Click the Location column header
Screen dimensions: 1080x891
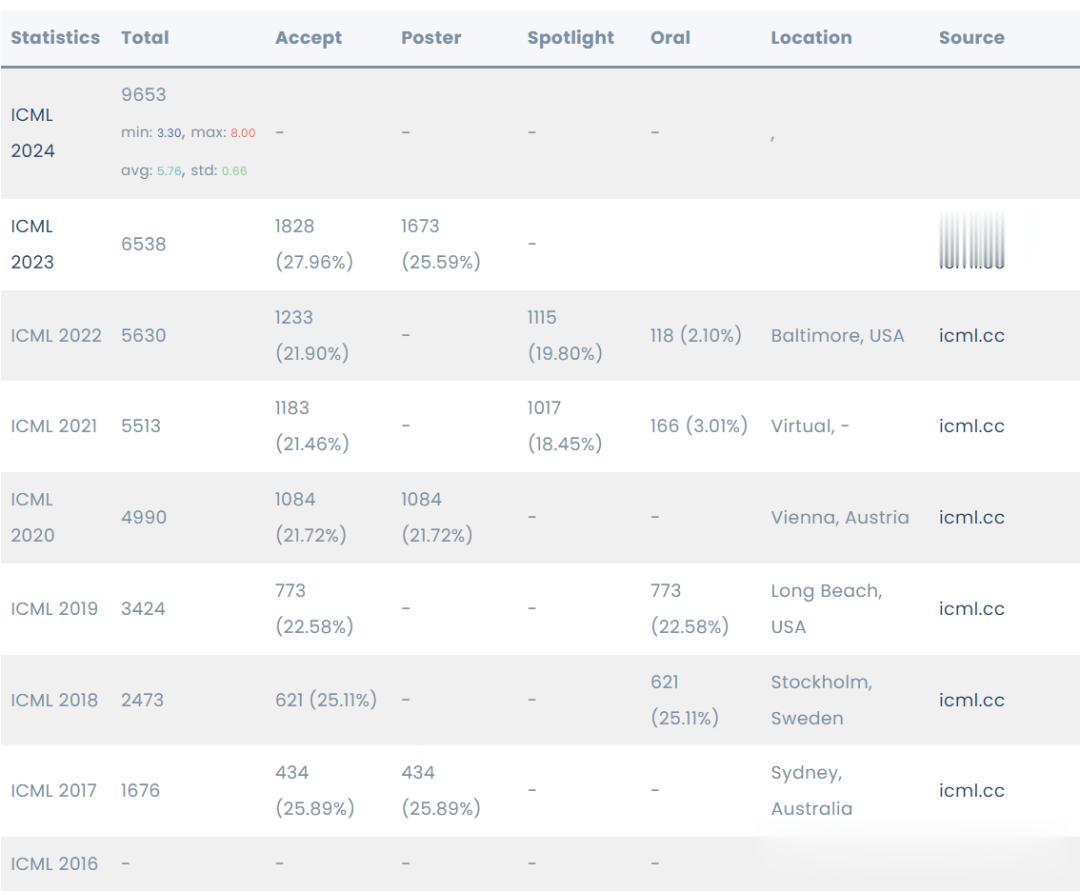pos(811,38)
